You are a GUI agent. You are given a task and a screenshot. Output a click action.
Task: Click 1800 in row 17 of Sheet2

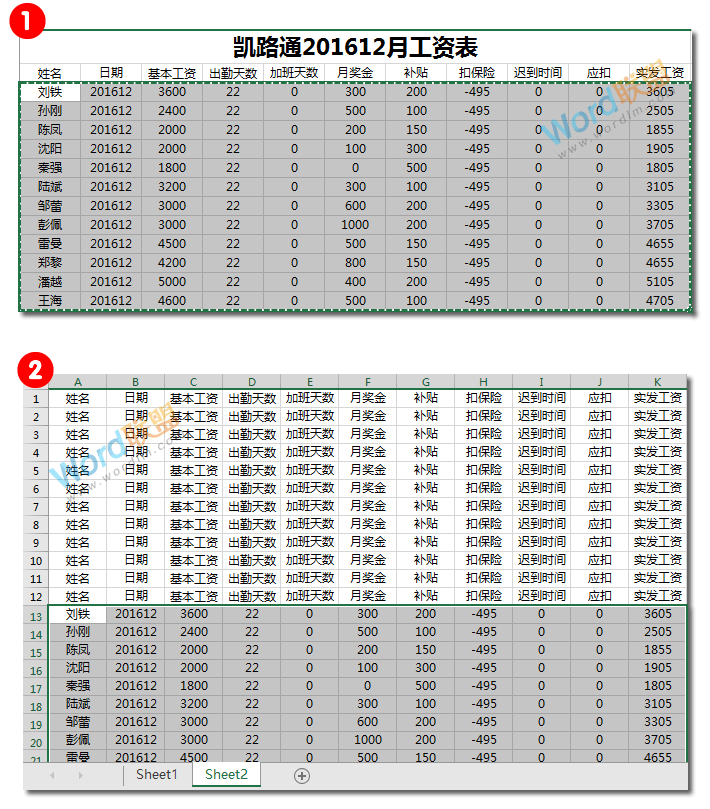click(x=193, y=686)
